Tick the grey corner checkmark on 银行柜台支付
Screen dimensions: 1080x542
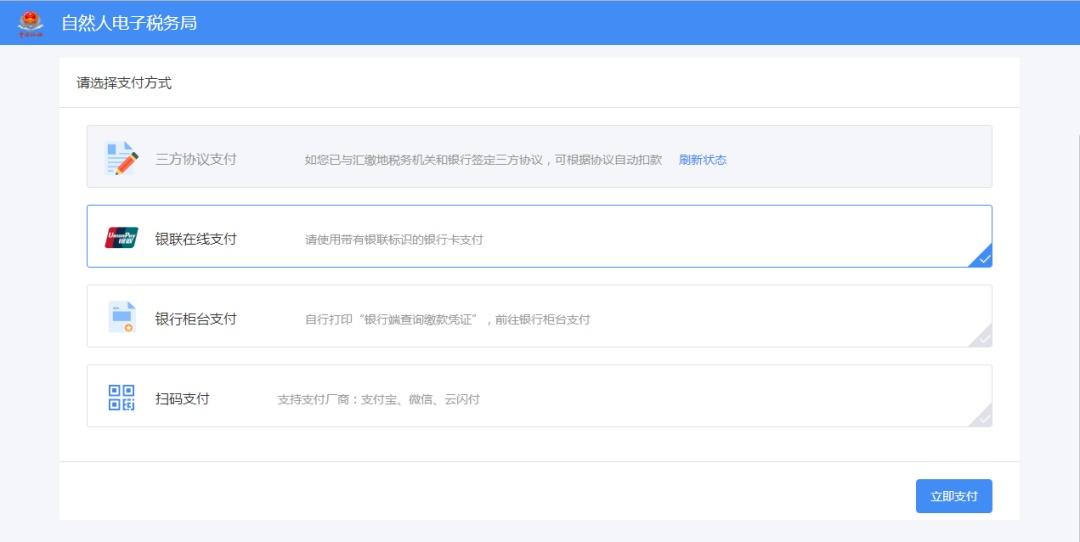coord(981,336)
